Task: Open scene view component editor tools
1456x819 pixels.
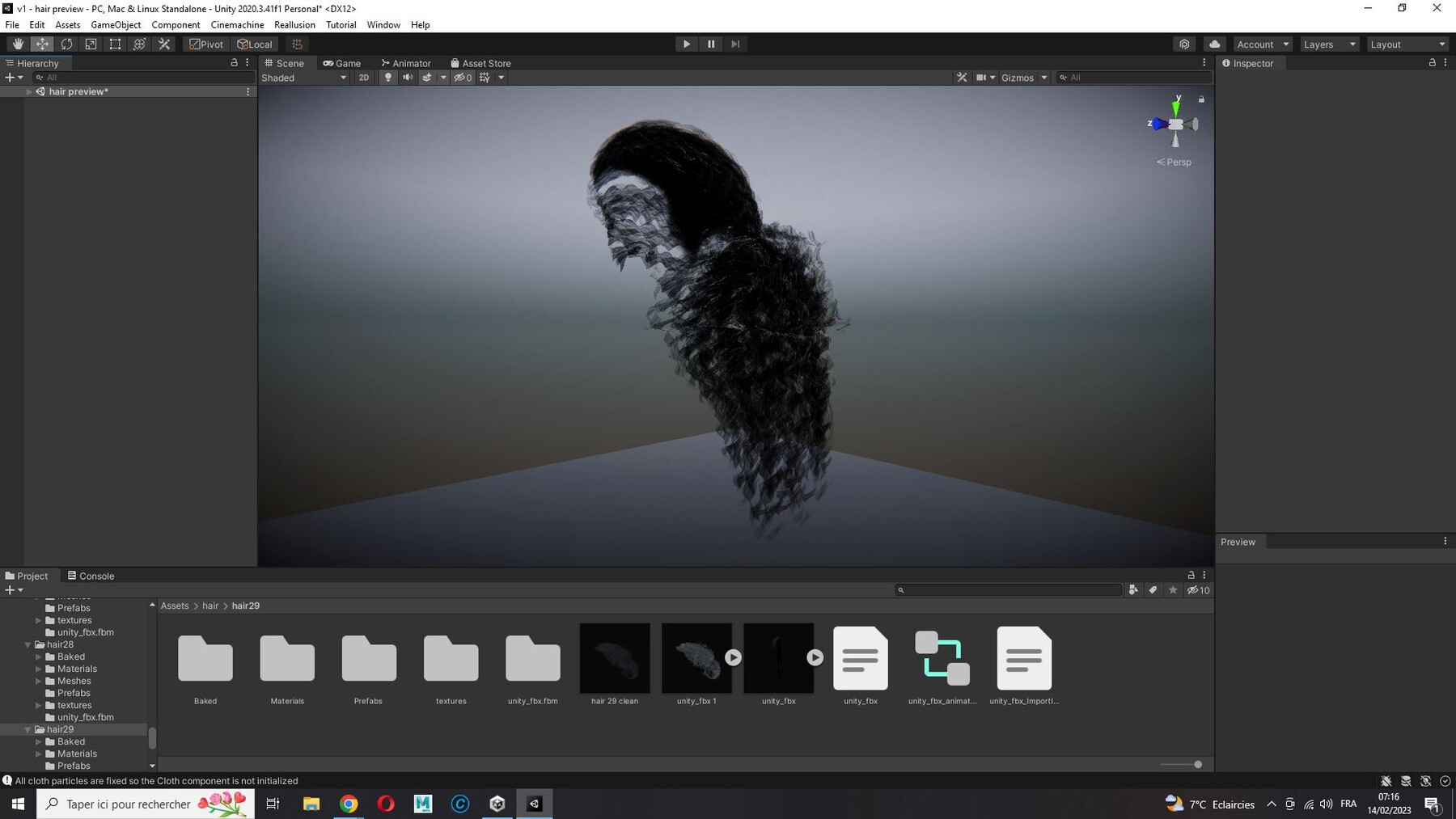Action: (962, 78)
